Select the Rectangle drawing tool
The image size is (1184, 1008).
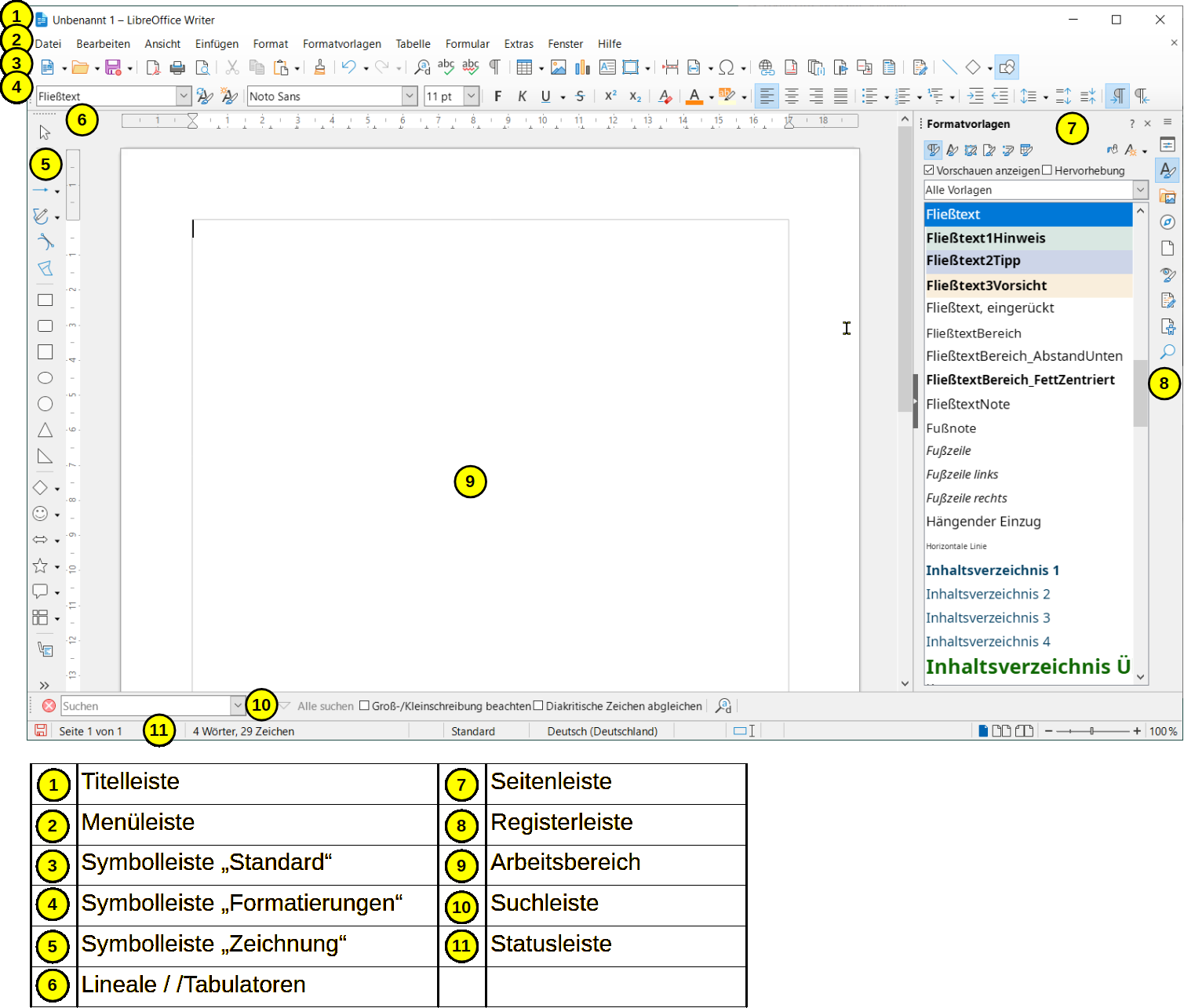[46, 300]
